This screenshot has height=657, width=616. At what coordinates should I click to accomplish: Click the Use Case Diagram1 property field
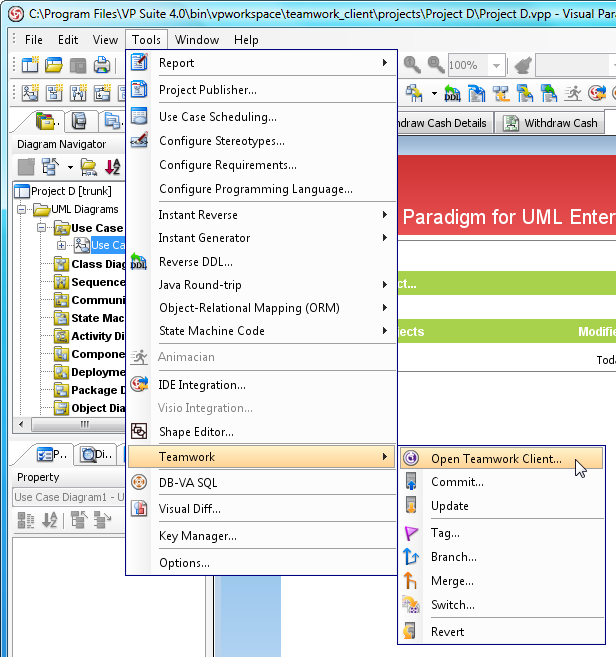click(69, 497)
